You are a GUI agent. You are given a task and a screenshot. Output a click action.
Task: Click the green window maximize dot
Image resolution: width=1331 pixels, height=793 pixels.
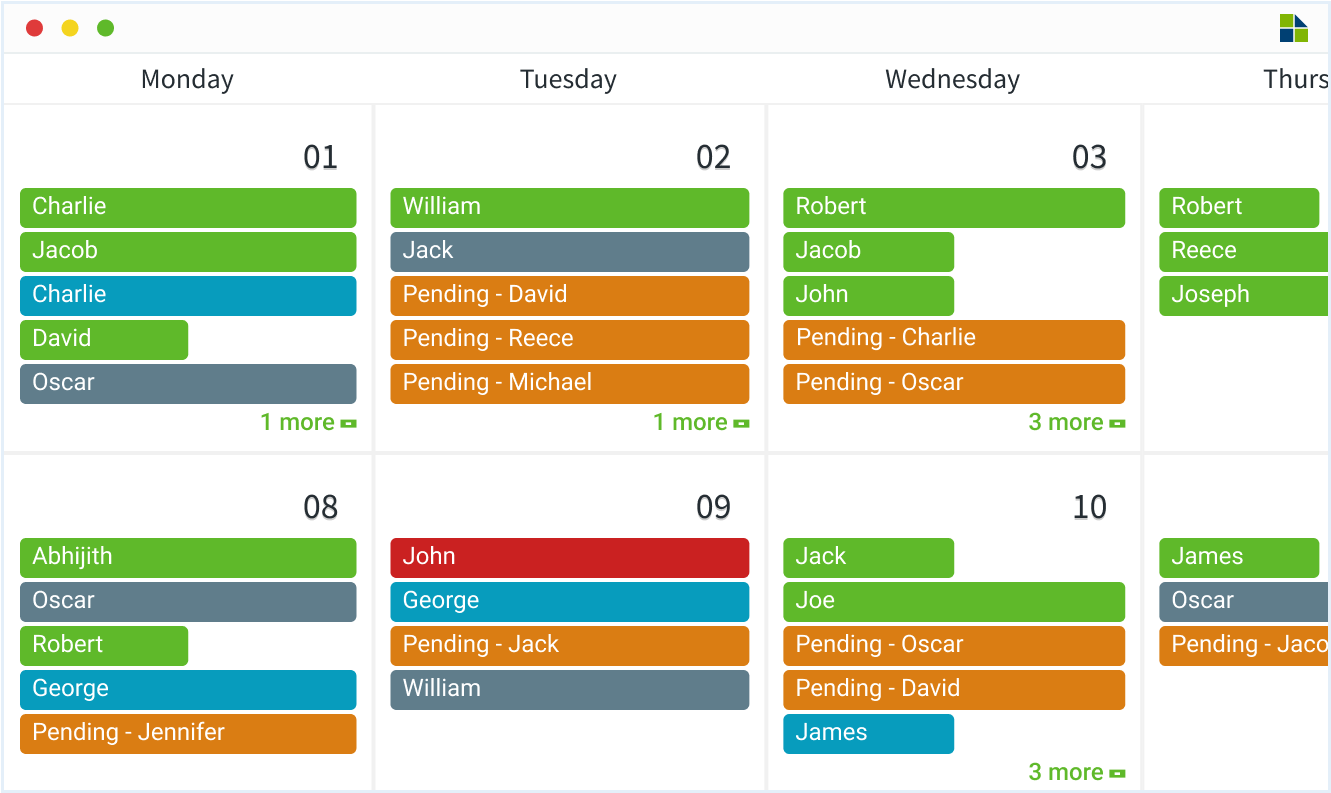105,28
